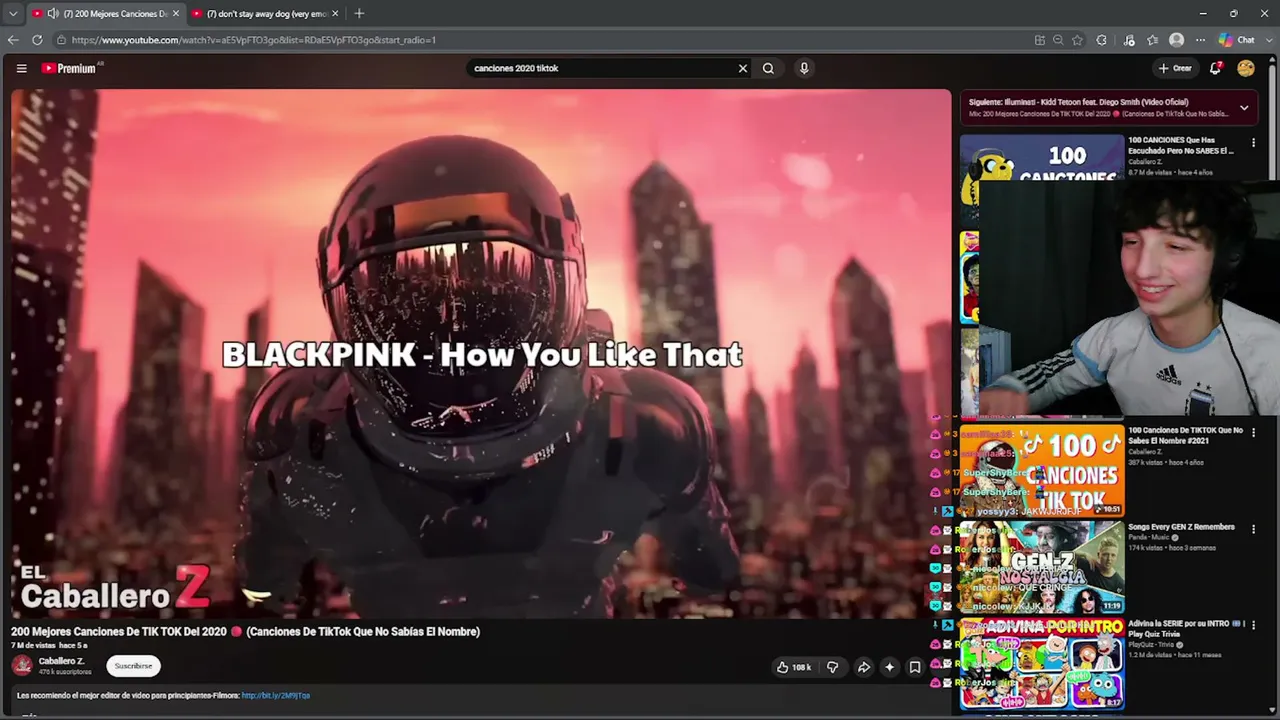Close the "200 Mejores Canciones" tab
The height and width of the screenshot is (720, 1280).
click(175, 14)
